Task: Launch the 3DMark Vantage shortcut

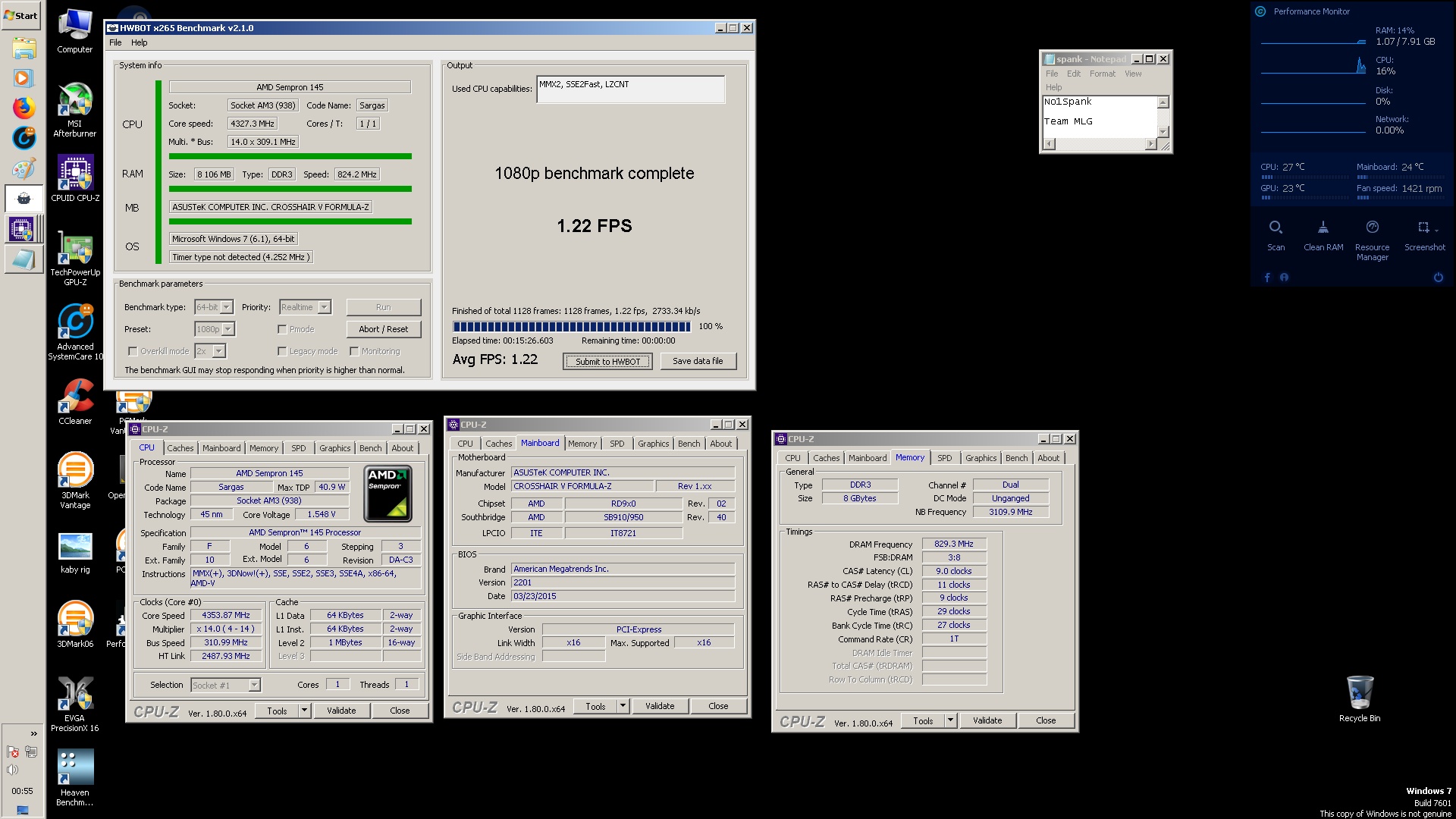Action: pos(75,481)
